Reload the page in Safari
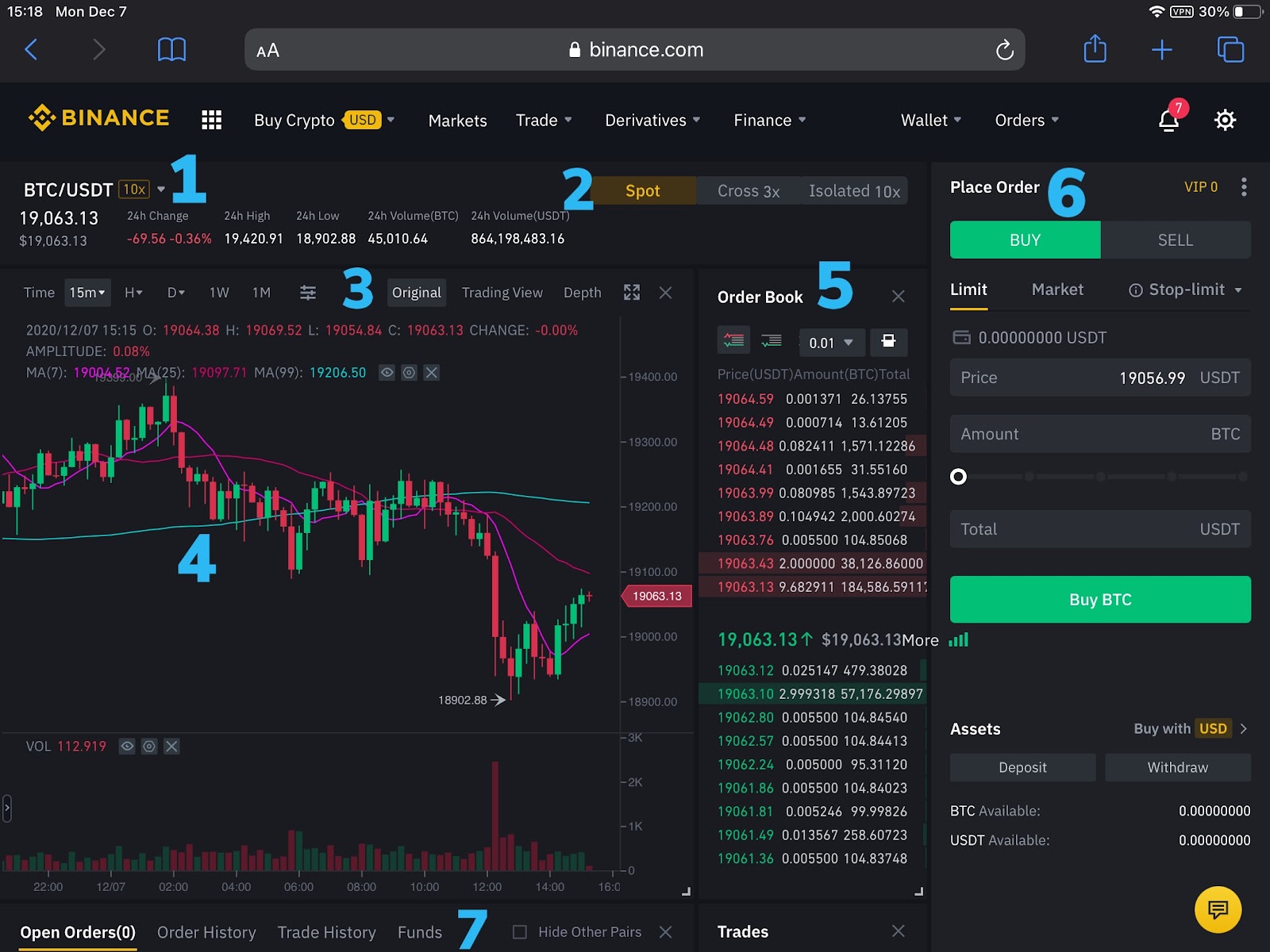 click(x=1004, y=50)
